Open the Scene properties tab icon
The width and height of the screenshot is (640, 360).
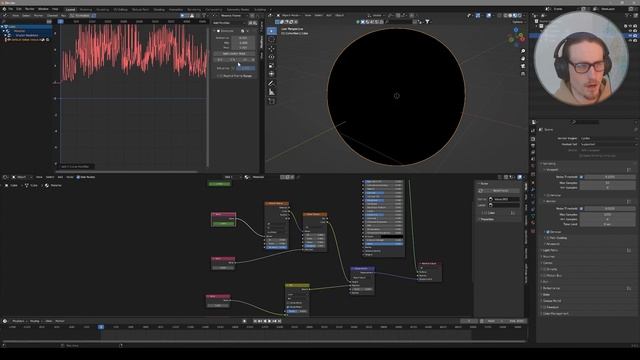coord(533,160)
